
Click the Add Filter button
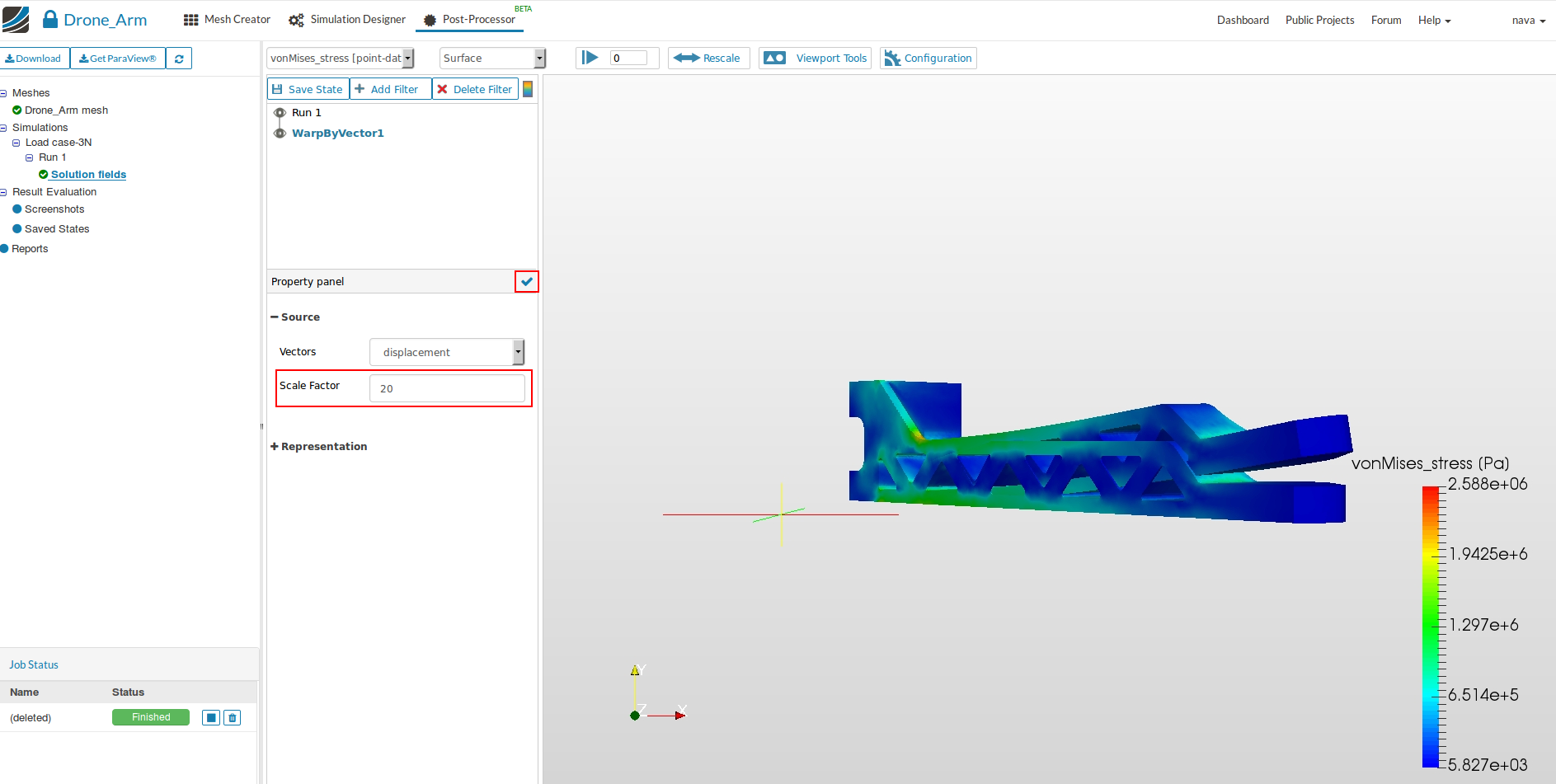point(391,89)
